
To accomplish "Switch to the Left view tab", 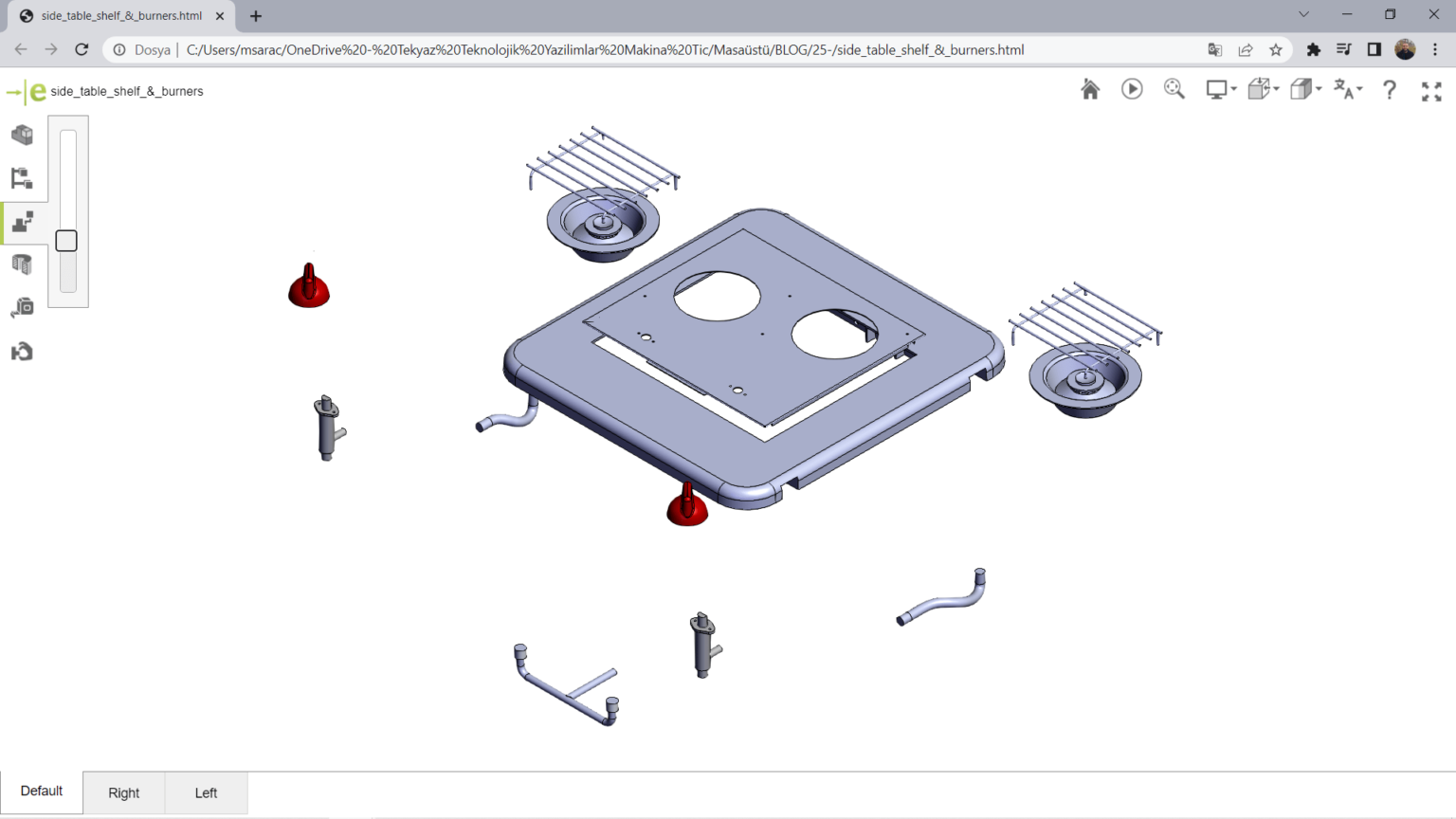I will click(206, 792).
